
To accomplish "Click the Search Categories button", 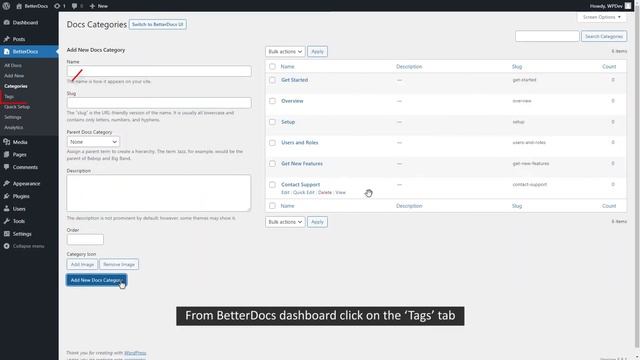I will (x=604, y=36).
